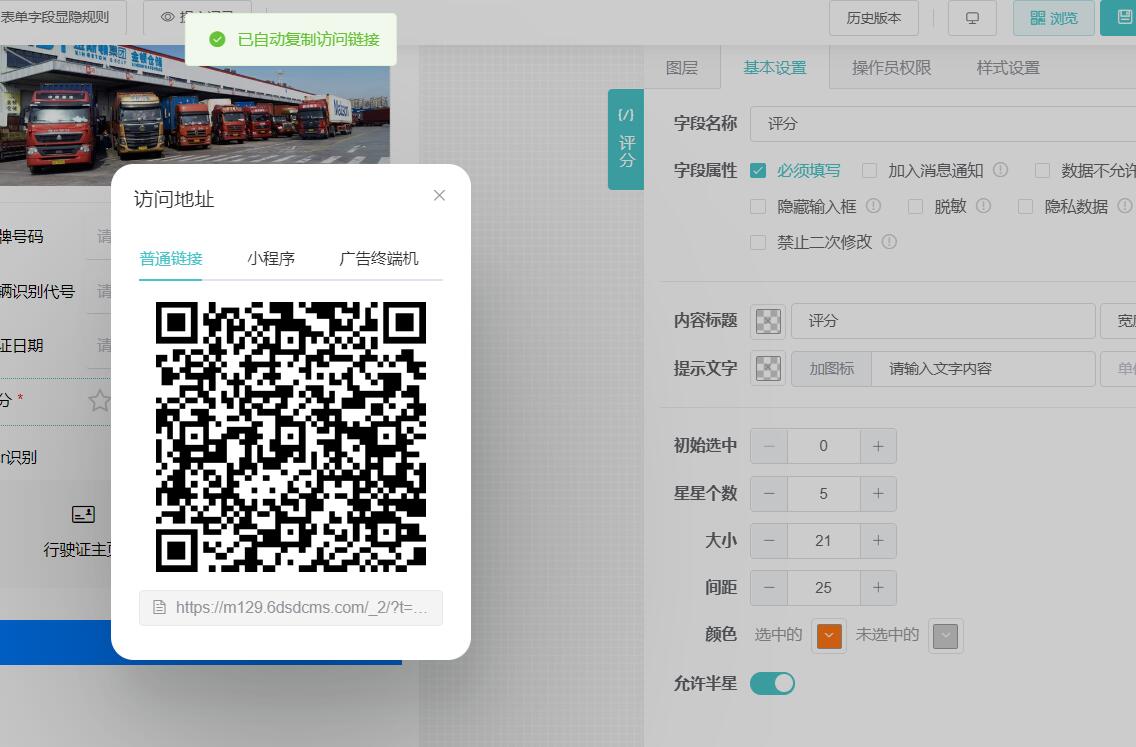
Task: Edit the 字段名称 input field
Action: (942, 124)
